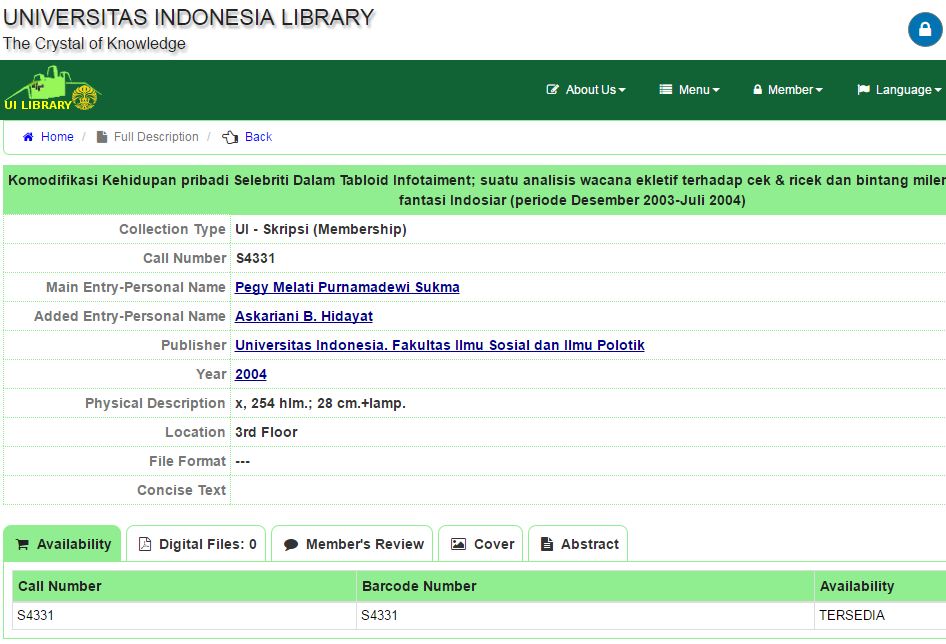
Task: Switch to the Abstract tab
Action: click(578, 544)
